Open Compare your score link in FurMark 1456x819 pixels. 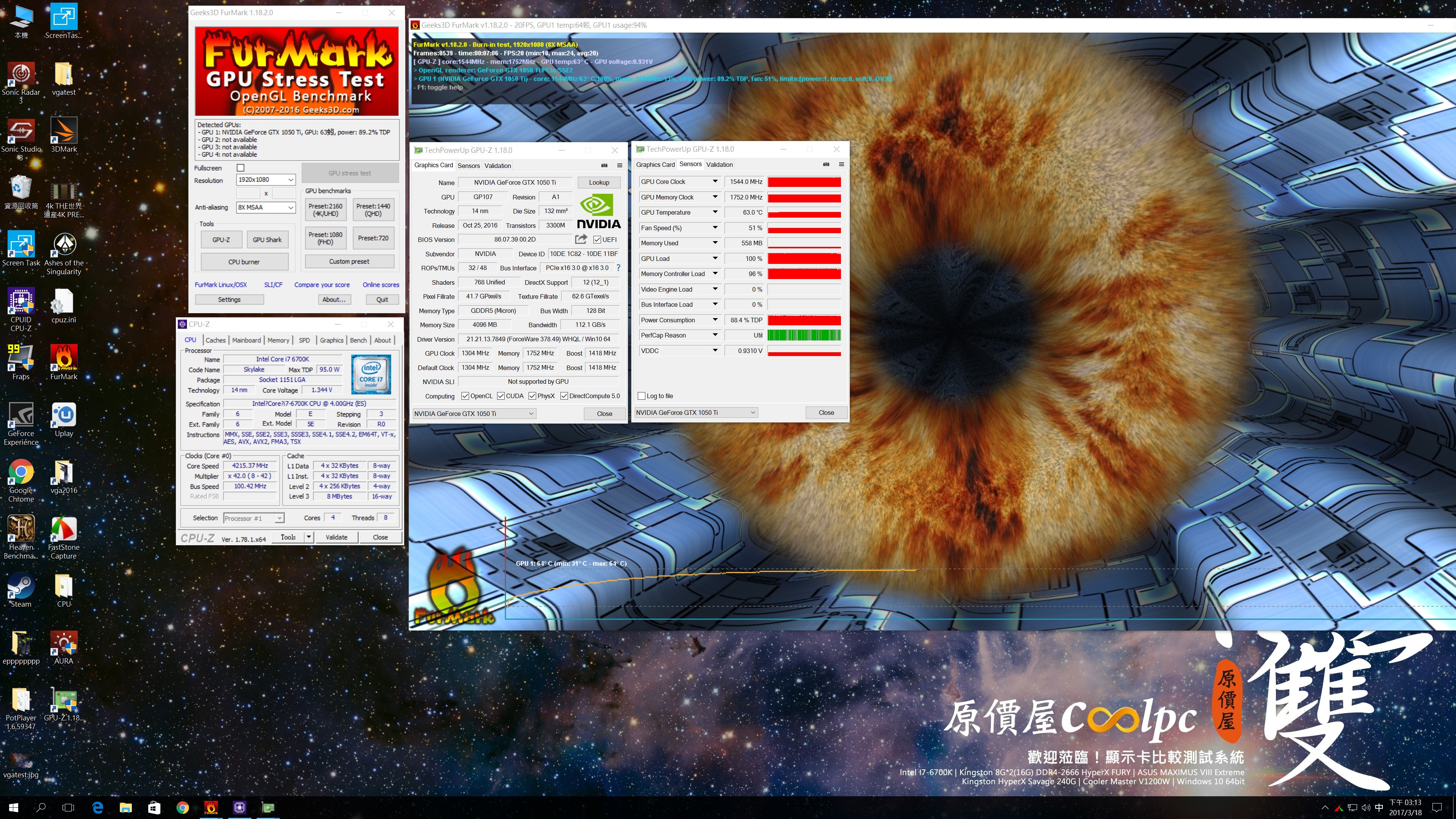click(322, 285)
